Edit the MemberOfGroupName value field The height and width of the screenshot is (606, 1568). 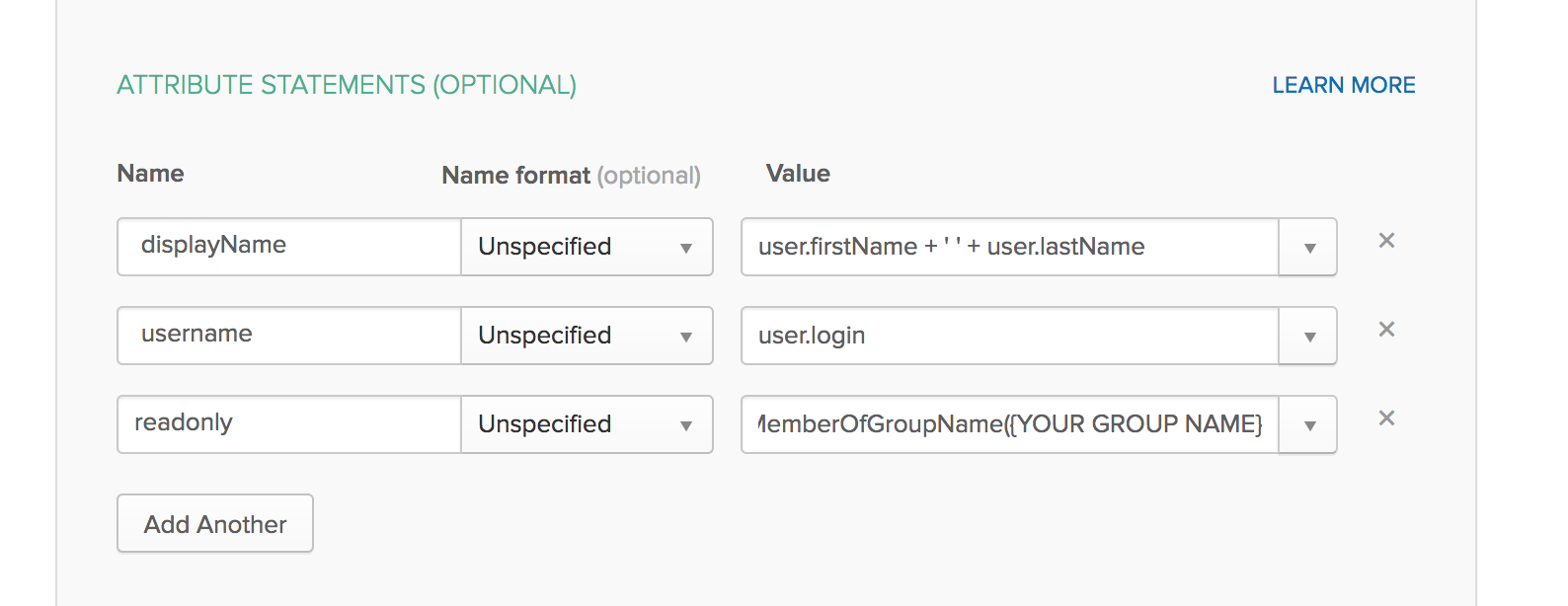tap(1009, 424)
